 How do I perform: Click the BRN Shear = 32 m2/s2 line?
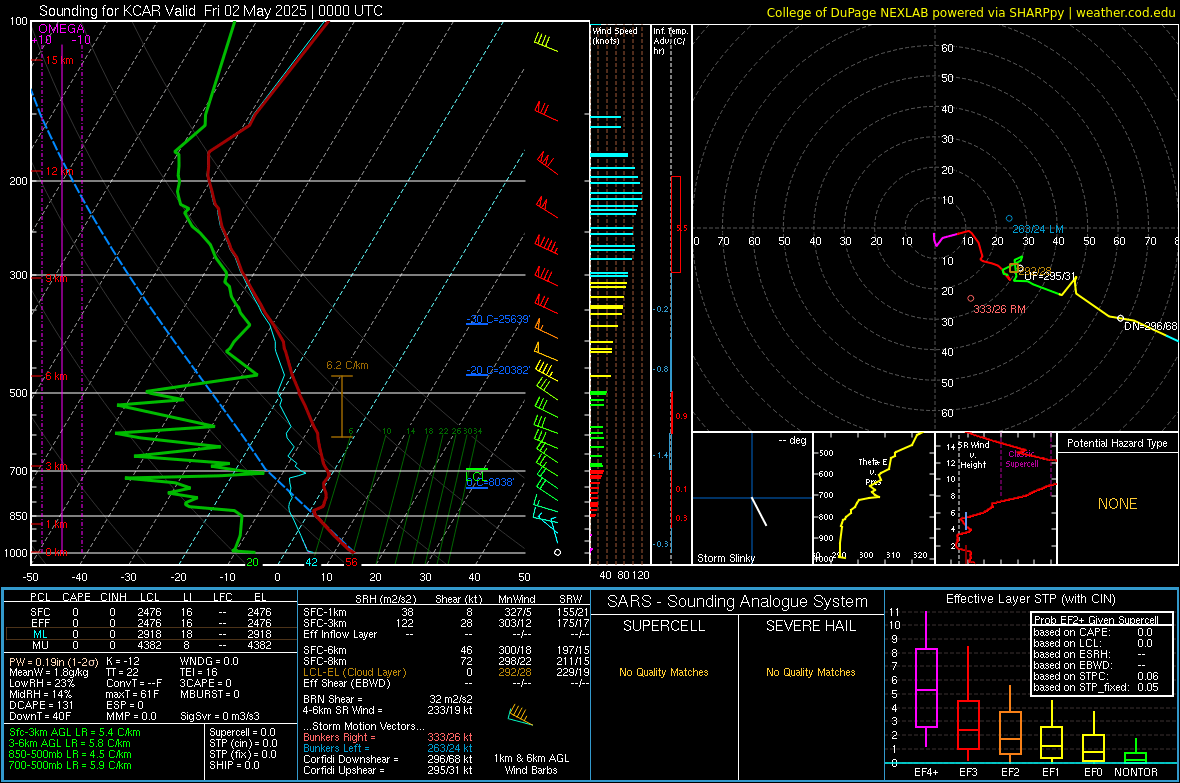(x=388, y=699)
